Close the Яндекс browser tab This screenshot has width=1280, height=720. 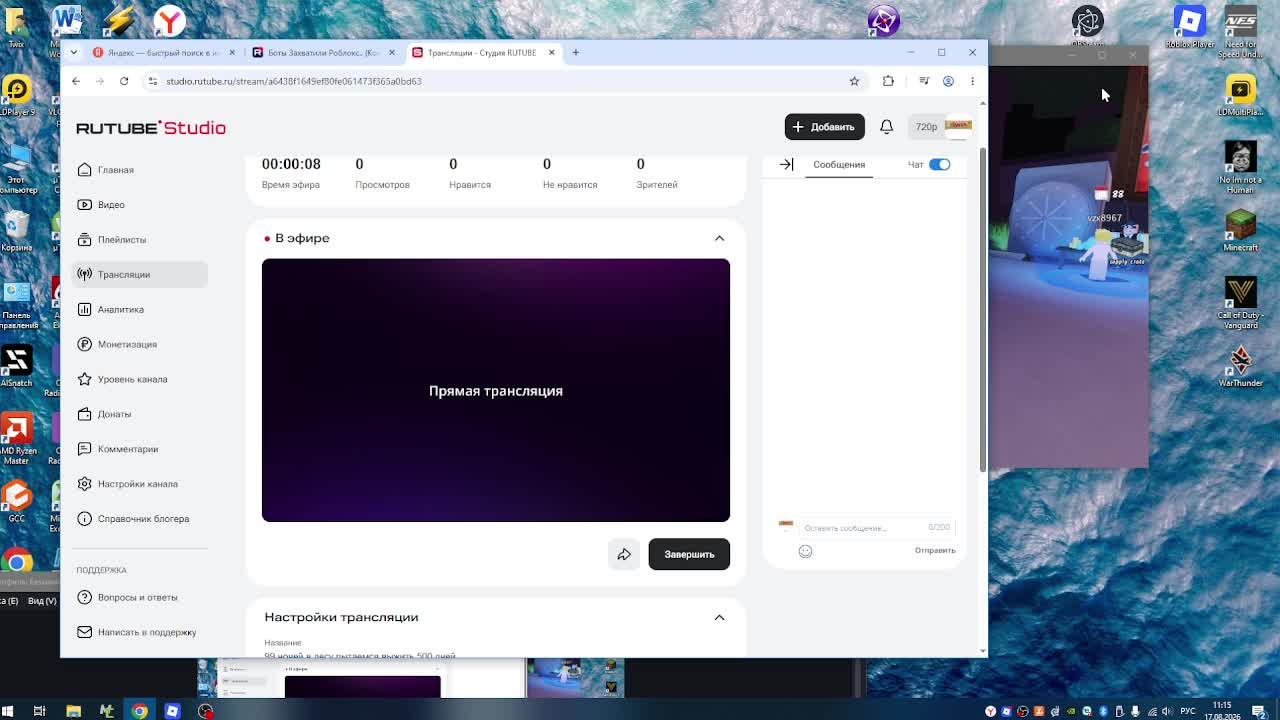click(232, 52)
